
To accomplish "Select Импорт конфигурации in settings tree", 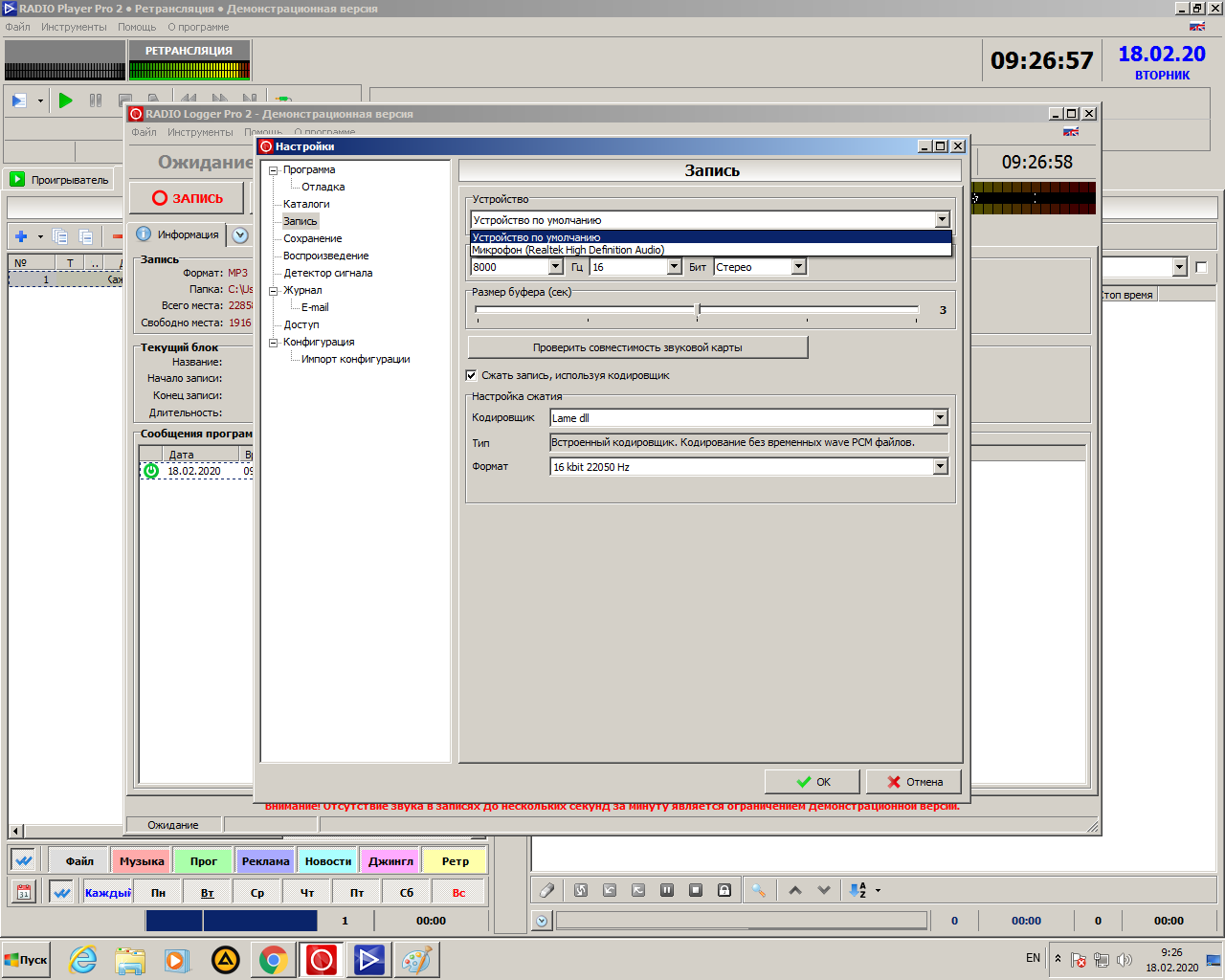I will 355,359.
